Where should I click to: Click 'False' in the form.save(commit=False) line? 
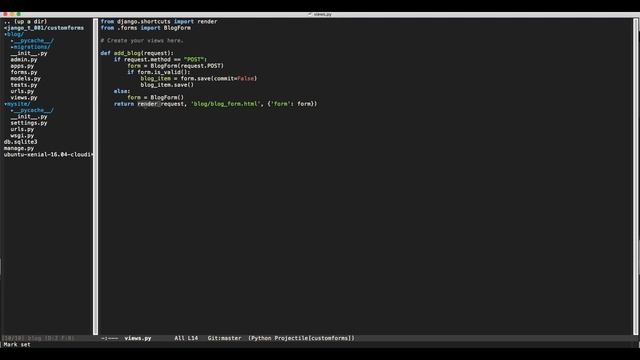tap(245, 79)
